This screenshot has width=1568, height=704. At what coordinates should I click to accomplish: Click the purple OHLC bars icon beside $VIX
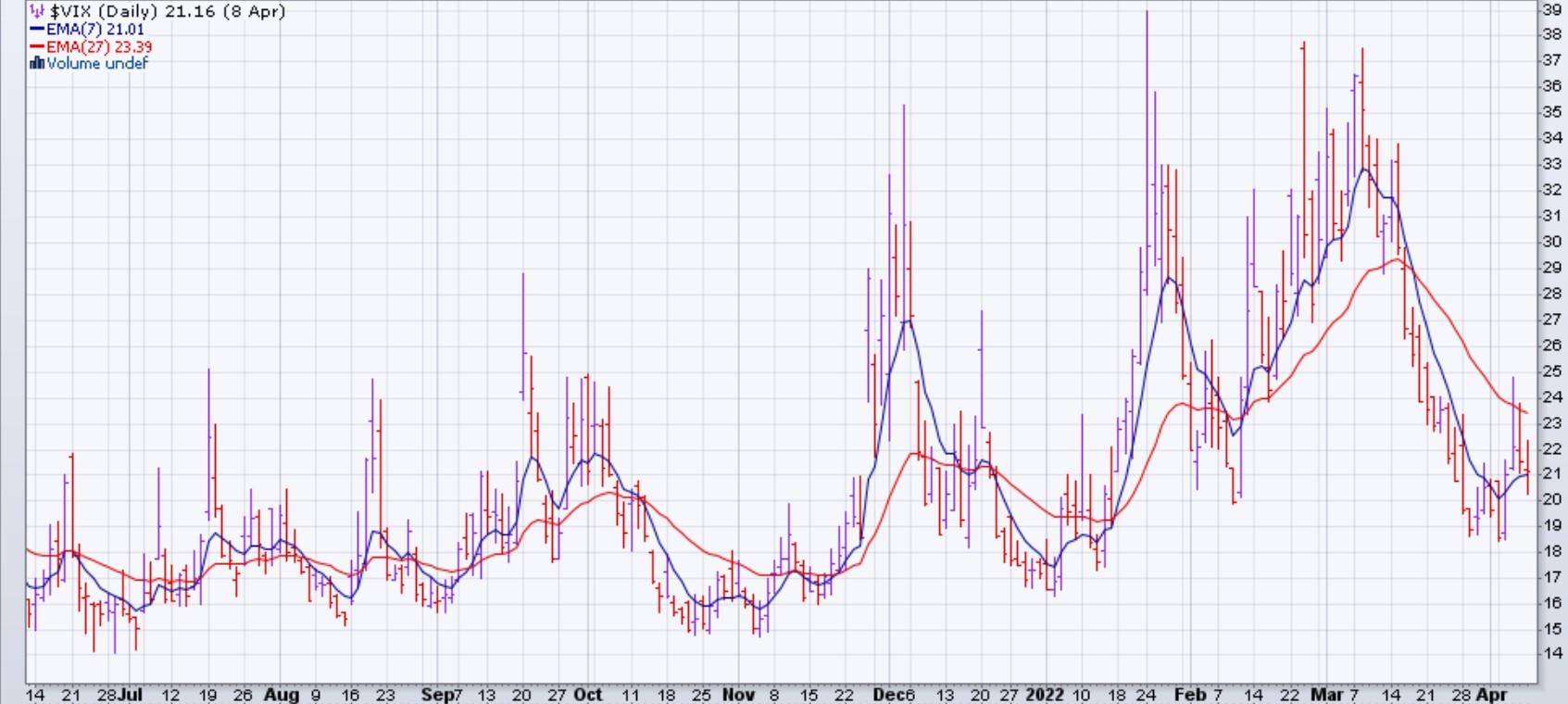click(x=37, y=12)
